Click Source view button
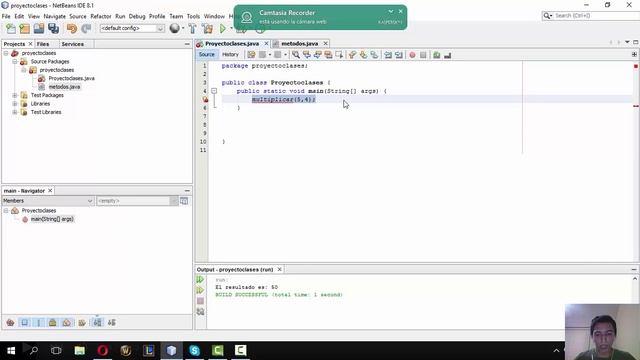This screenshot has height=360, width=640. pos(207,55)
